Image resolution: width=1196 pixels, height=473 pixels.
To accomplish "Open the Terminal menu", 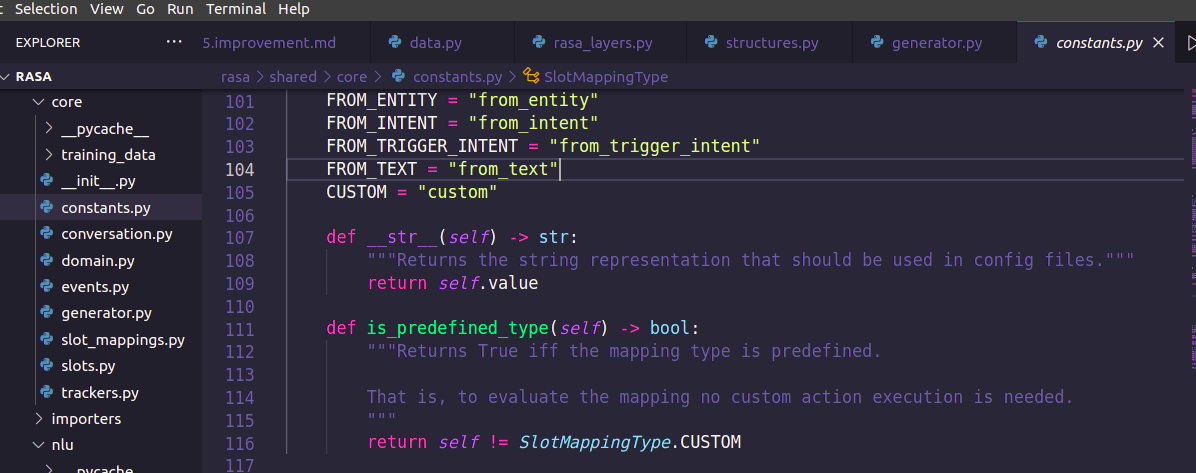I will click(236, 9).
